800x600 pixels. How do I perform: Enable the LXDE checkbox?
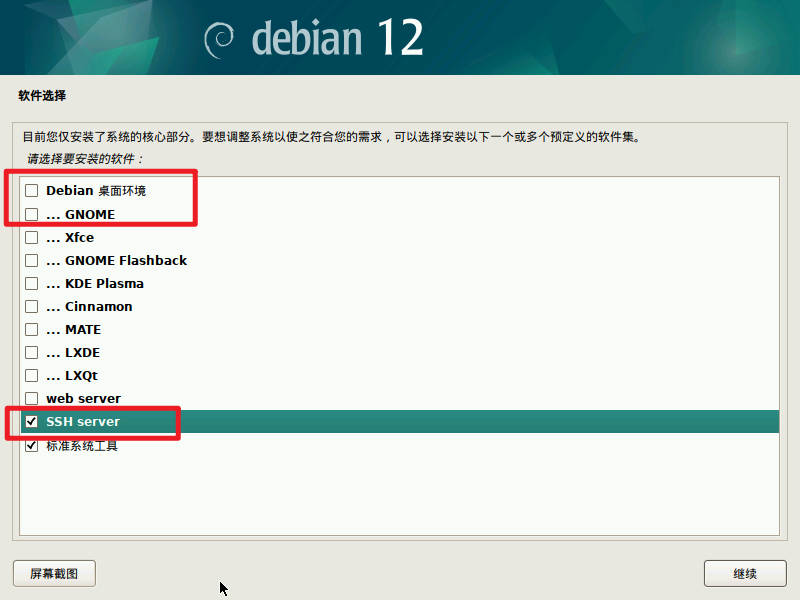point(32,352)
